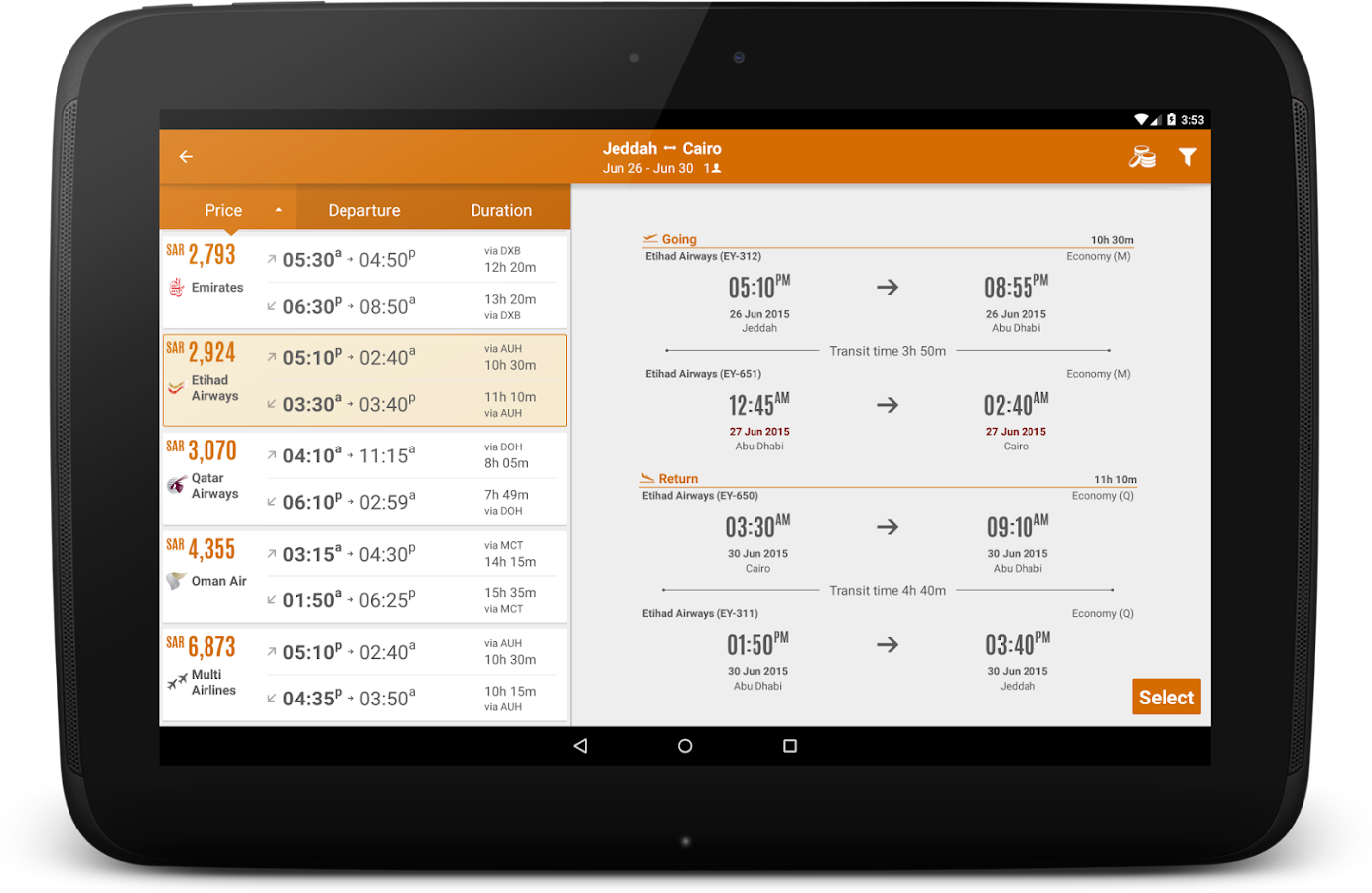Tap flight number Etihad Airways (EY-651)
1372x893 pixels.
point(703,374)
